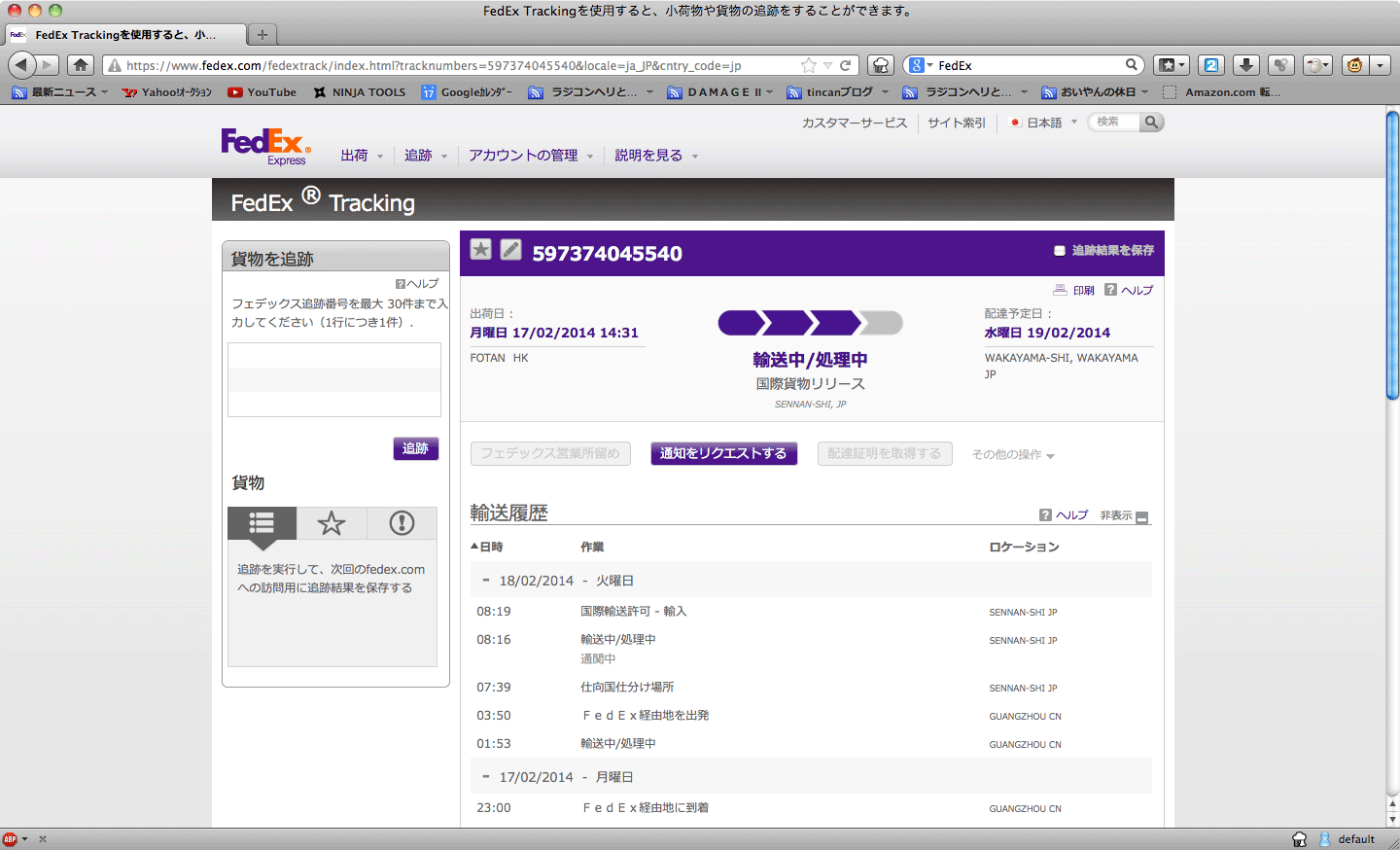Open the おいやんの休日 bookmark folder
The height and width of the screenshot is (850, 1400).
pos(1095,92)
